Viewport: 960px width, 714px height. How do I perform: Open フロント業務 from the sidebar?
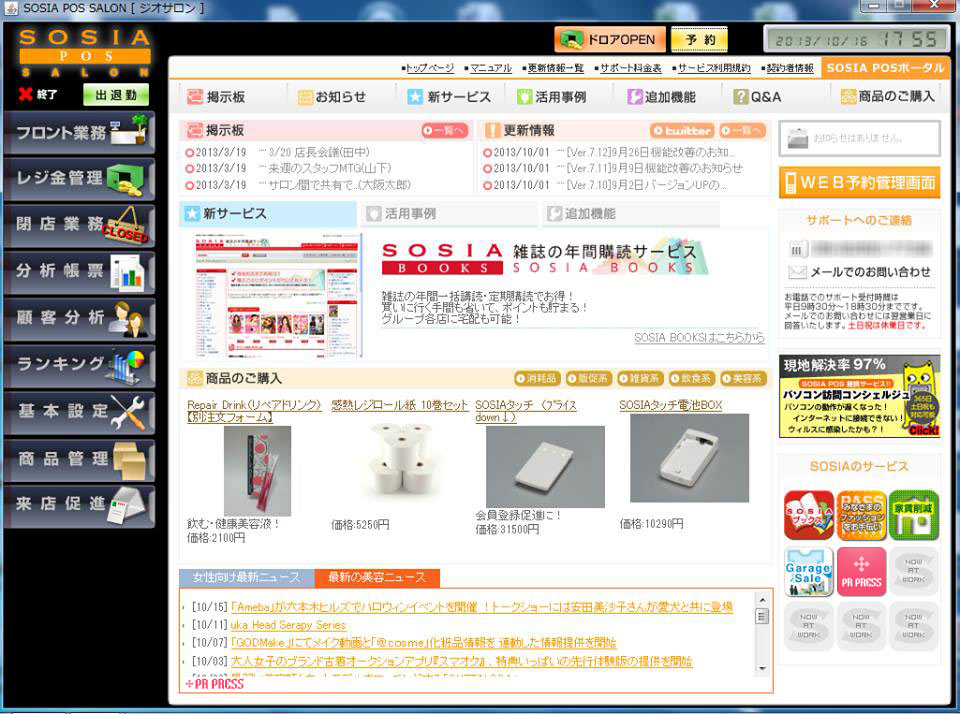click(79, 132)
